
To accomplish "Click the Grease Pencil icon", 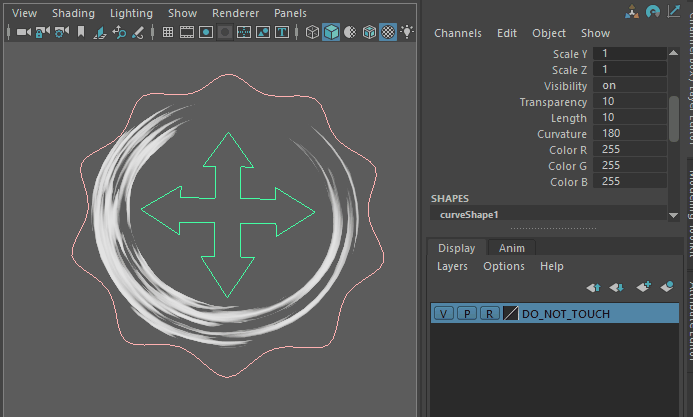I will coord(138,32).
